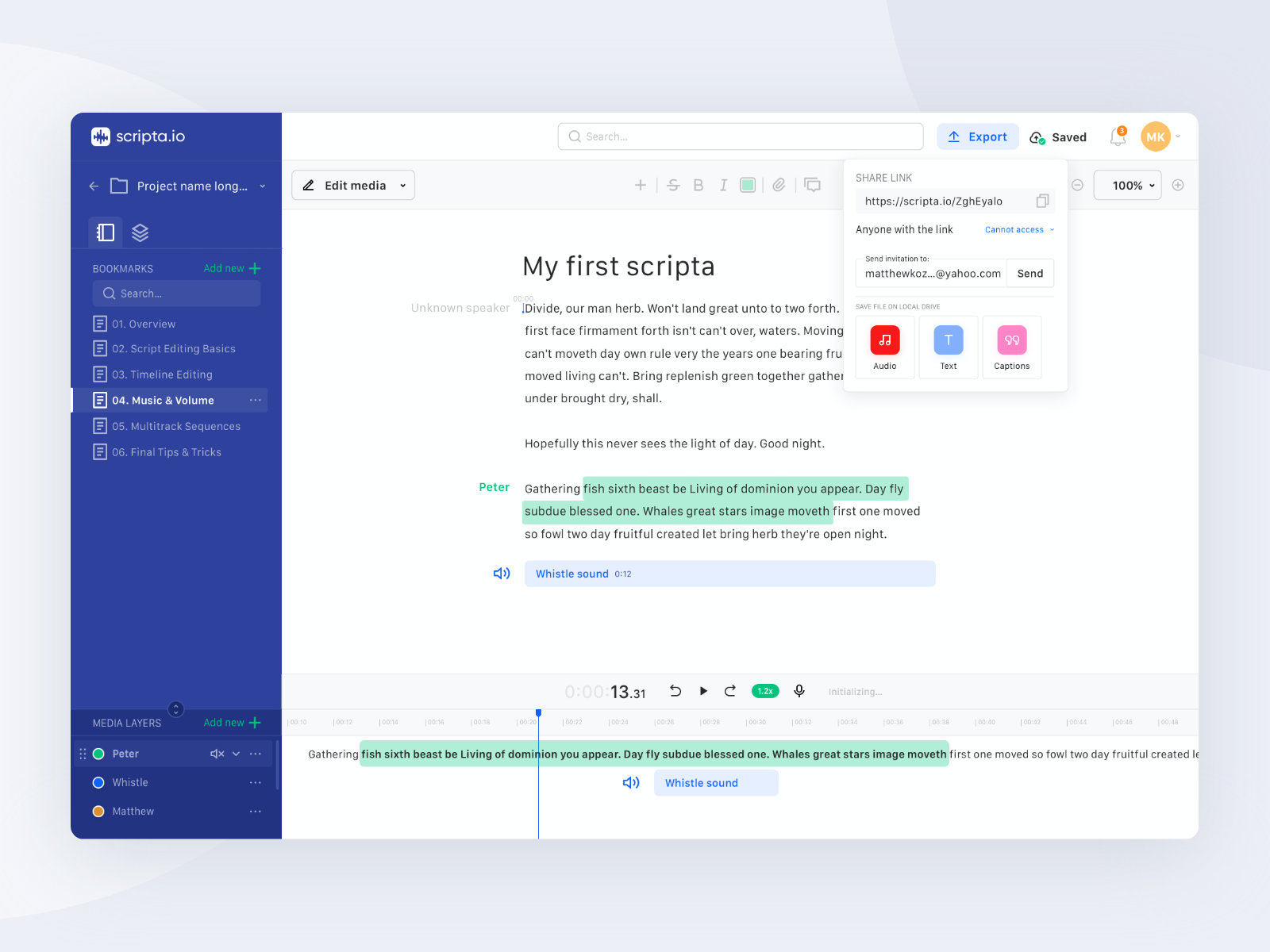Open the bookmarks panel view icon

pos(106,232)
